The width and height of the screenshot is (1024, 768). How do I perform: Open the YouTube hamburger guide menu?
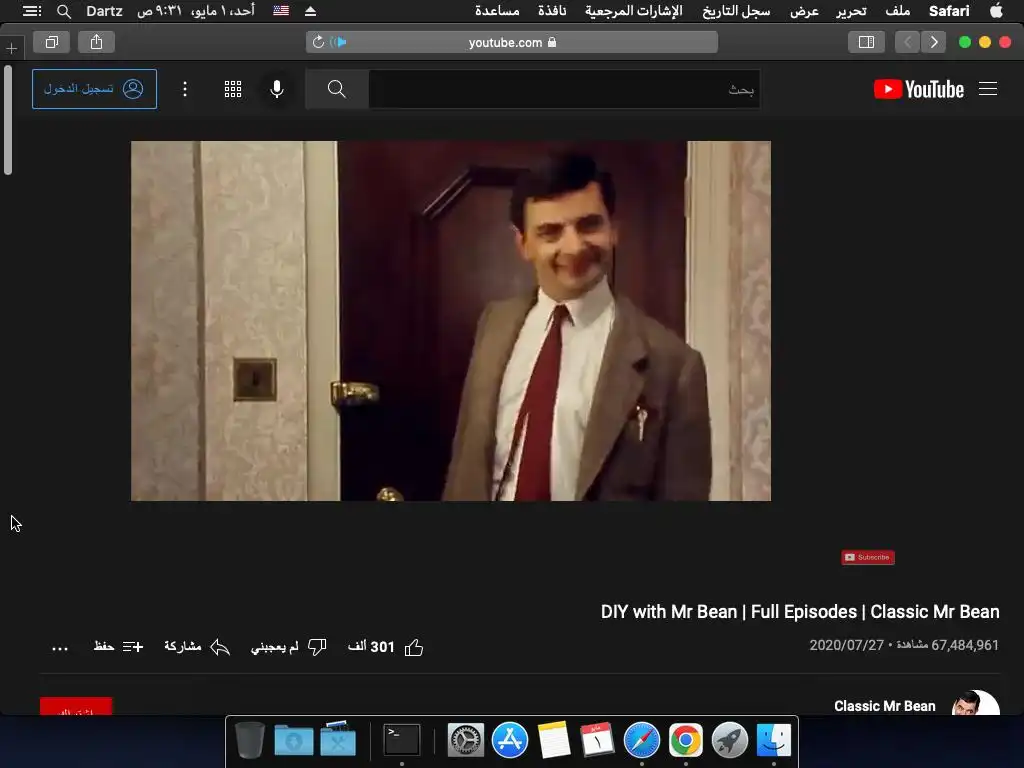click(987, 89)
